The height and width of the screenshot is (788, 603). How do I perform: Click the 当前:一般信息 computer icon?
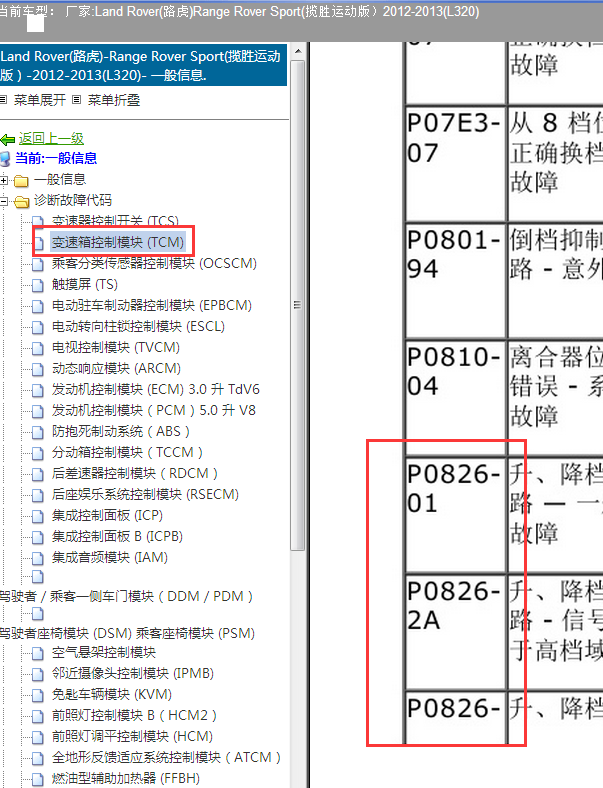(x=5, y=159)
